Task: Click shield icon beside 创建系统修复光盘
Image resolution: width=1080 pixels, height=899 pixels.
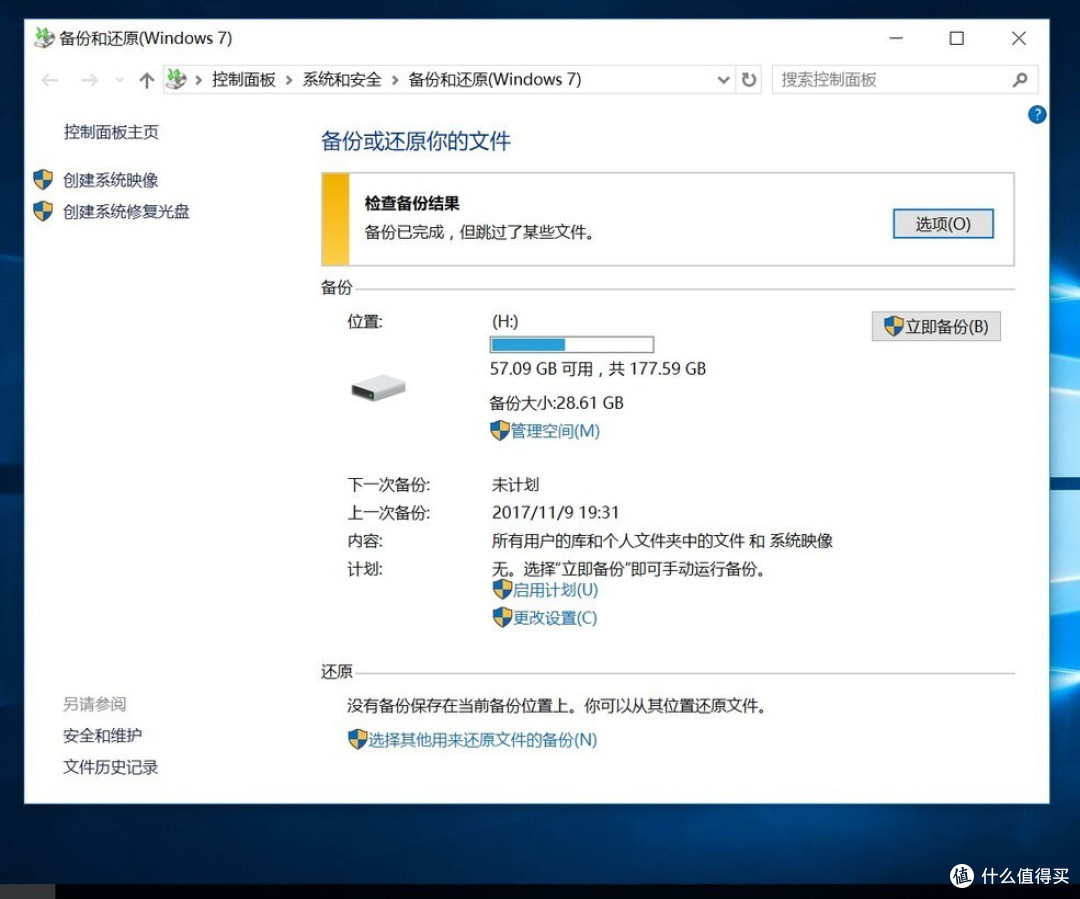Action: (43, 211)
